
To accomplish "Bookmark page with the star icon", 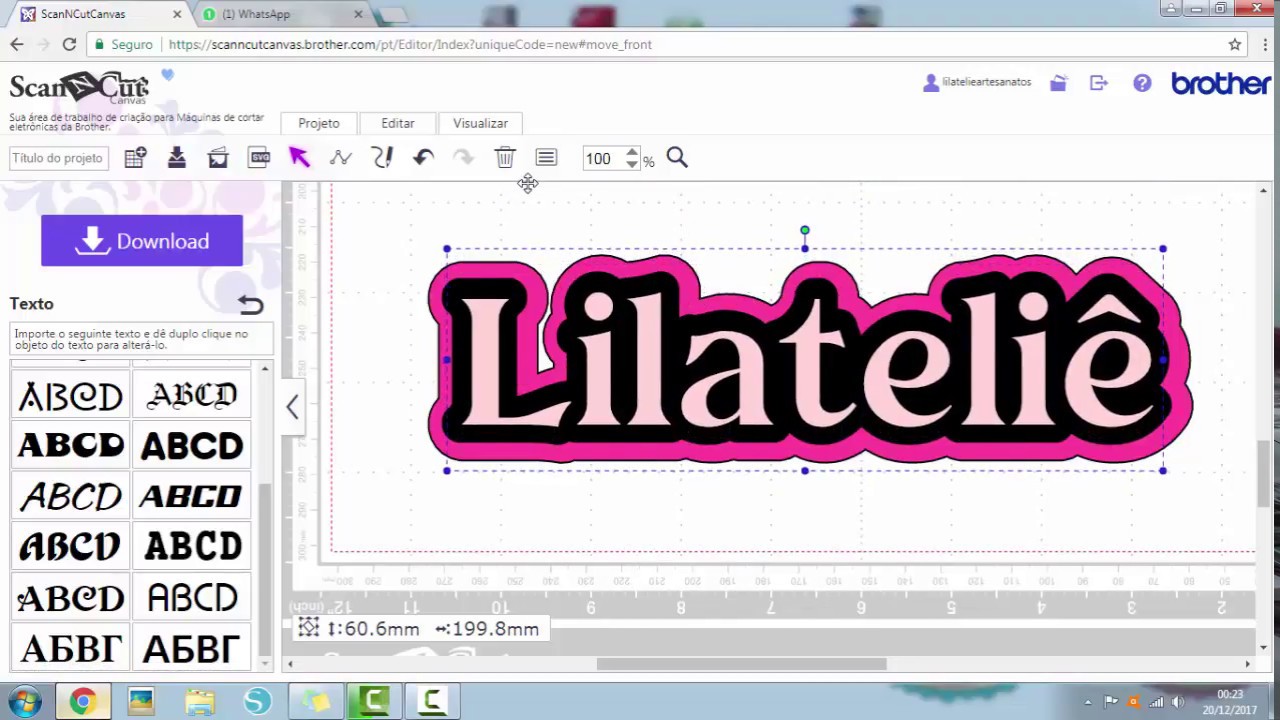I will [x=1235, y=44].
